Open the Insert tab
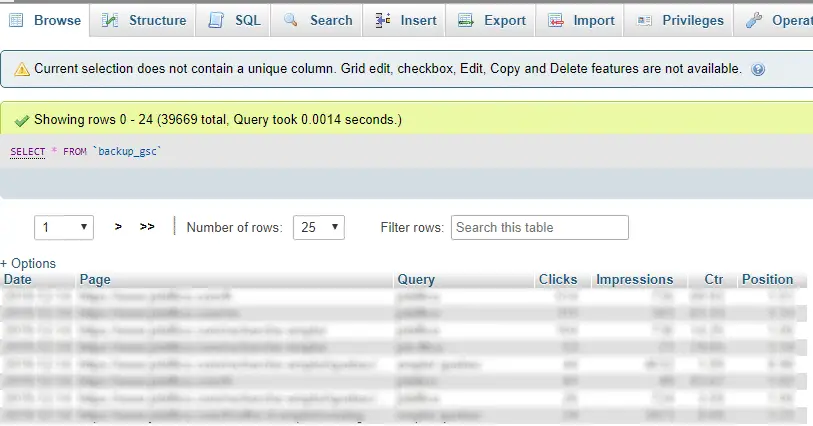The width and height of the screenshot is (813, 426). pyautogui.click(x=404, y=20)
